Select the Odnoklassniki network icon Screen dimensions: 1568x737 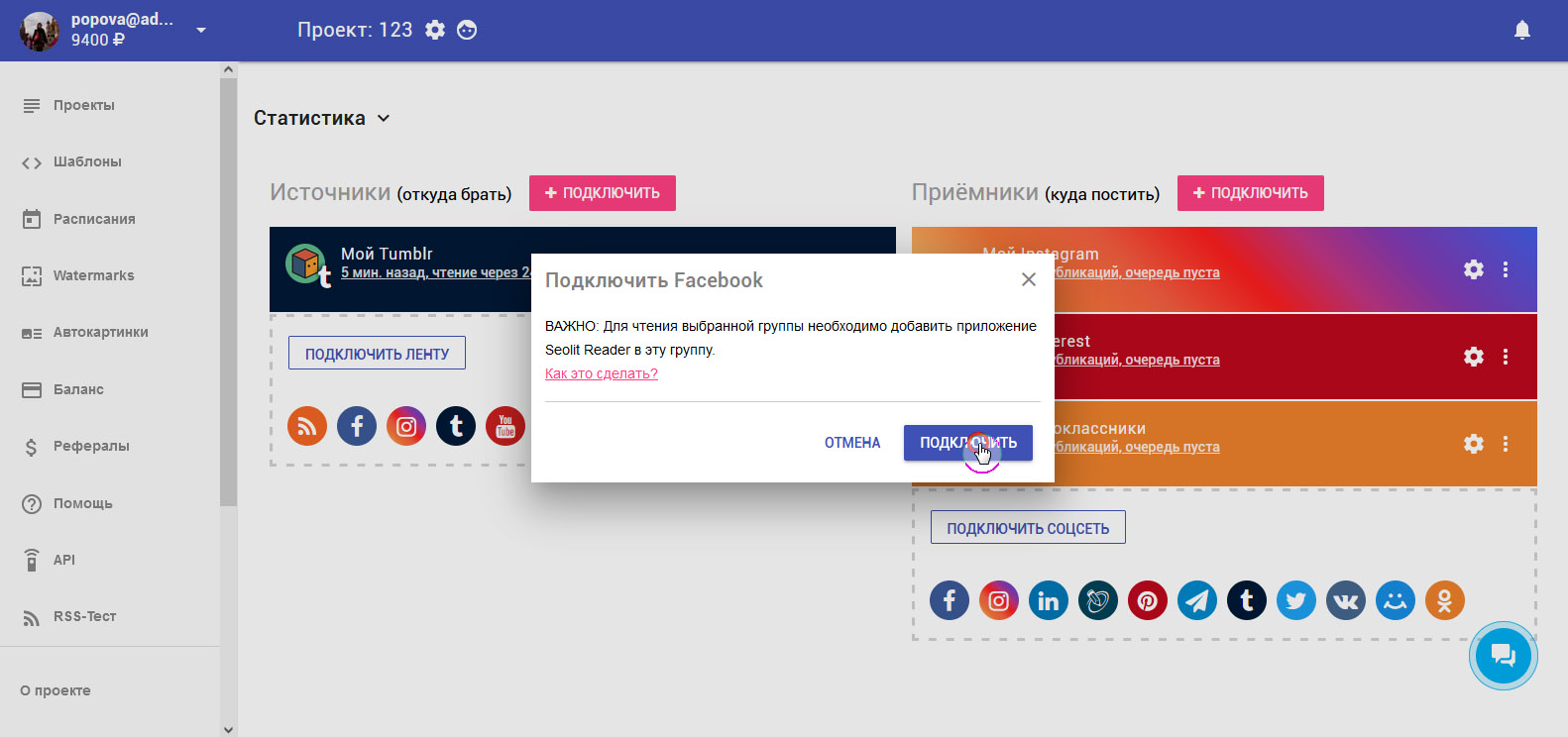click(1445, 600)
